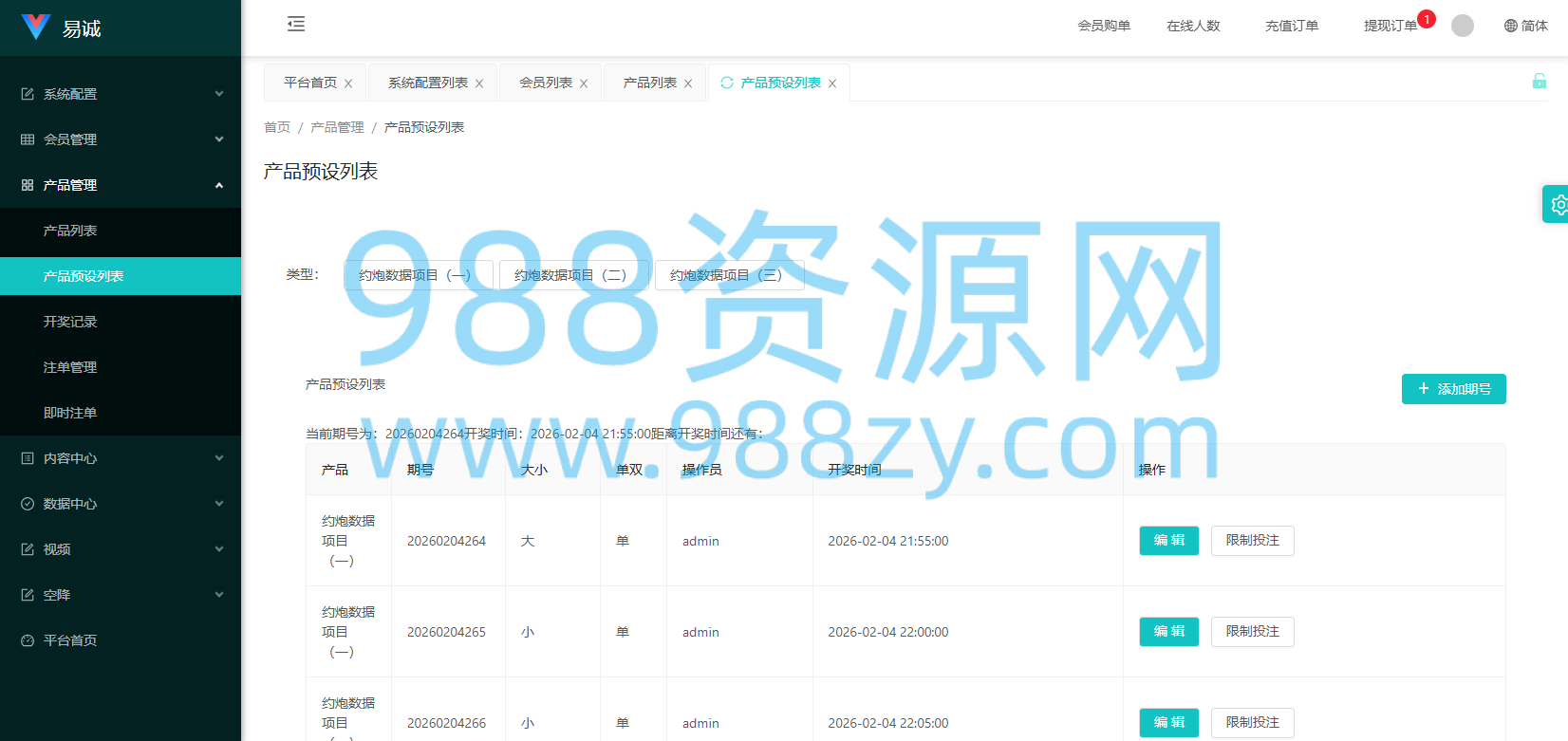Click the lock icon beside the tab bar

[1539, 82]
